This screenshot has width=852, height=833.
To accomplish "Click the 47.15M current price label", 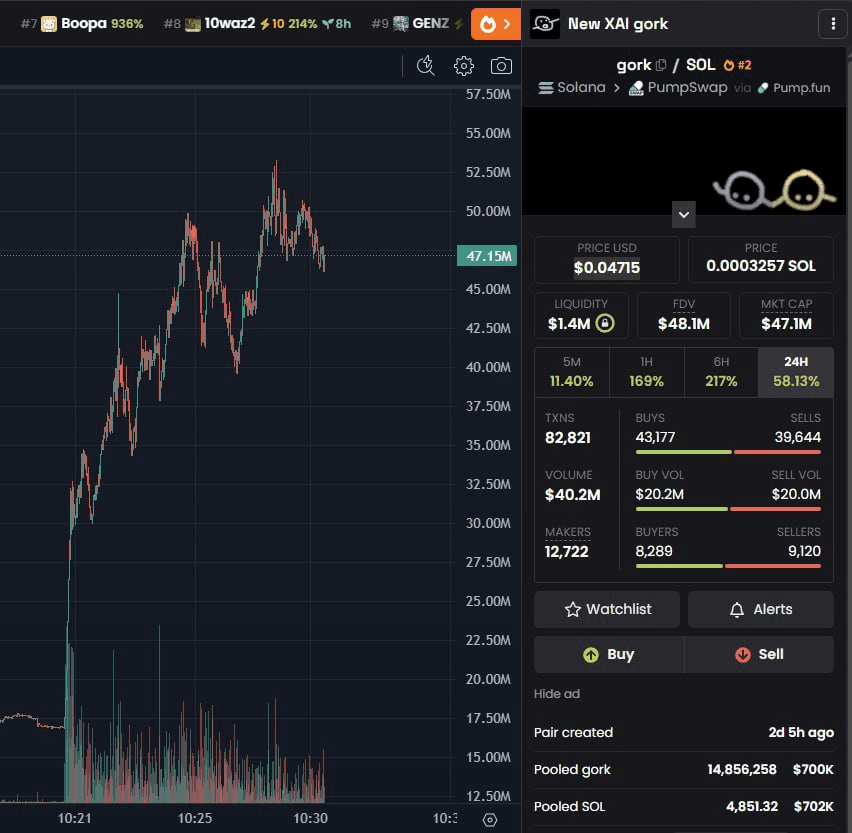I will pyautogui.click(x=487, y=255).
